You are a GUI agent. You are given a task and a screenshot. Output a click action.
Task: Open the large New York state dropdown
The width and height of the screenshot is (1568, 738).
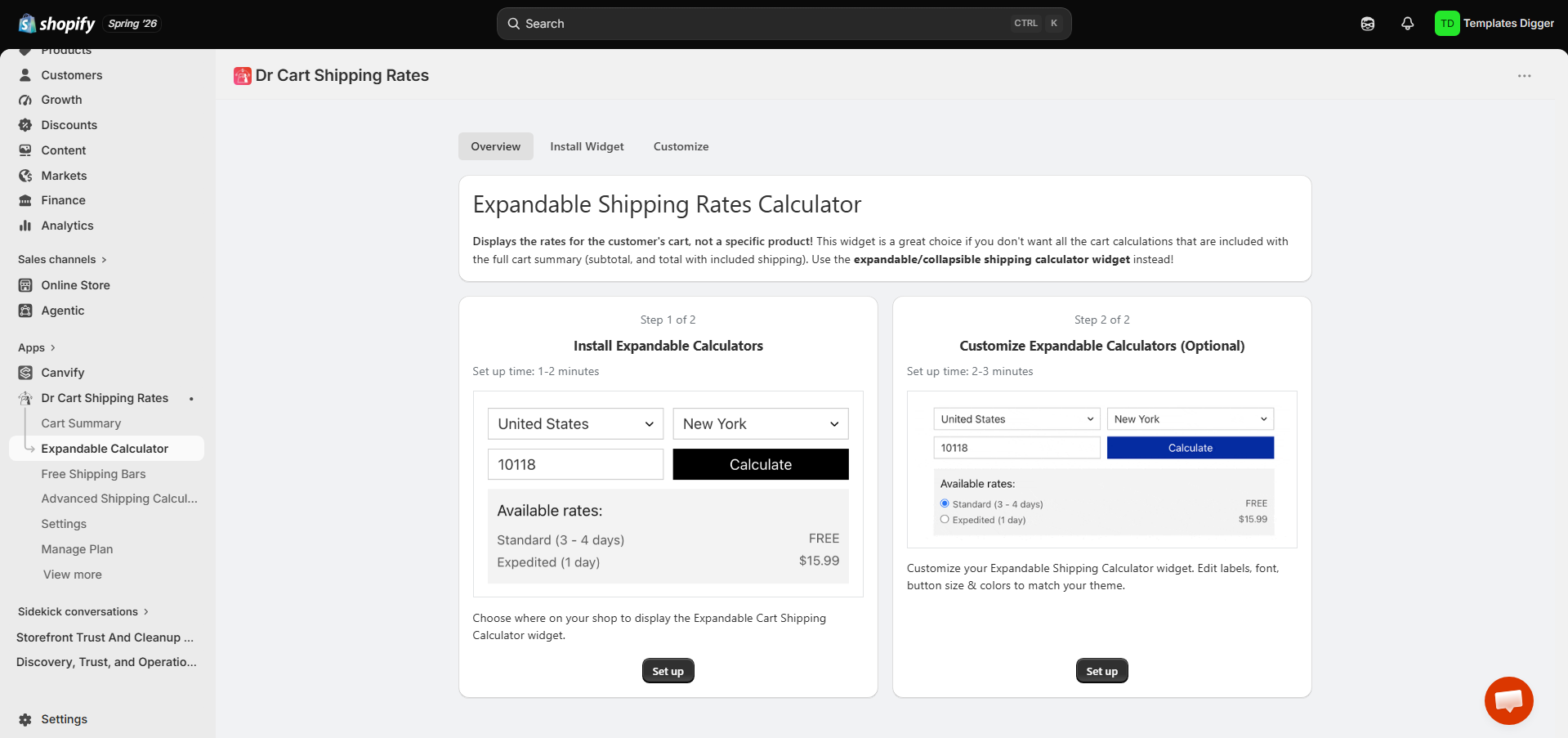pos(761,424)
